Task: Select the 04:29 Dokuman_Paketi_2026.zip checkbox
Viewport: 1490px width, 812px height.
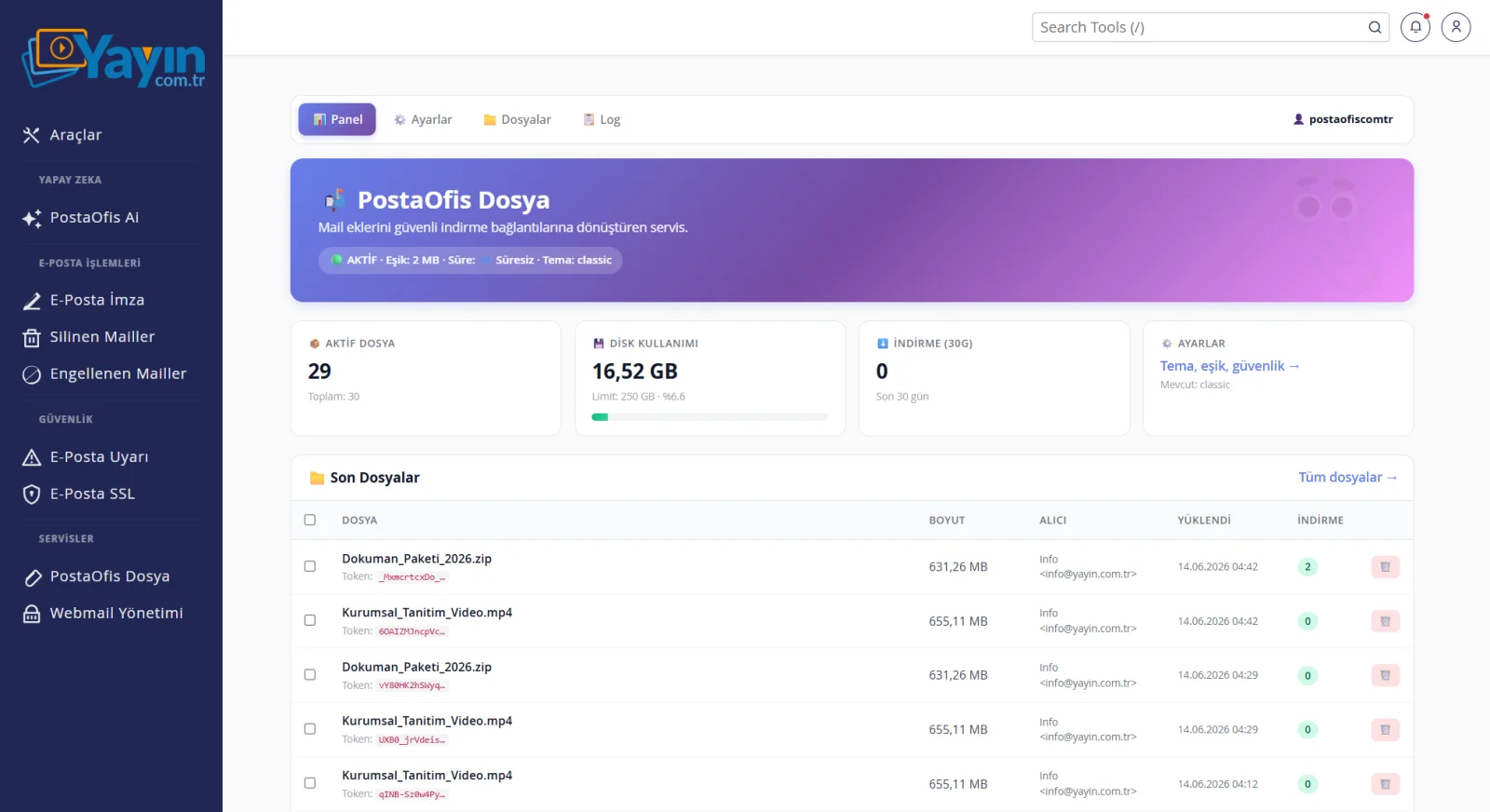Action: tap(310, 675)
